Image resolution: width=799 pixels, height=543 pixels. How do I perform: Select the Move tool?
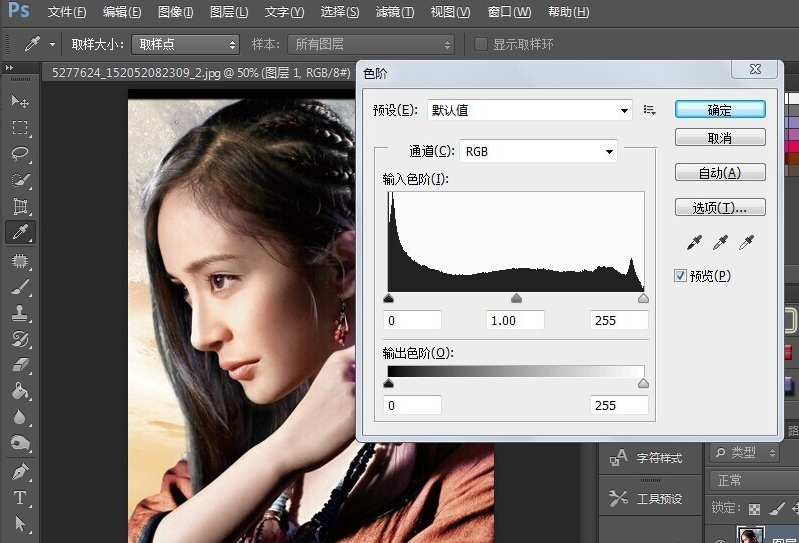click(20, 101)
